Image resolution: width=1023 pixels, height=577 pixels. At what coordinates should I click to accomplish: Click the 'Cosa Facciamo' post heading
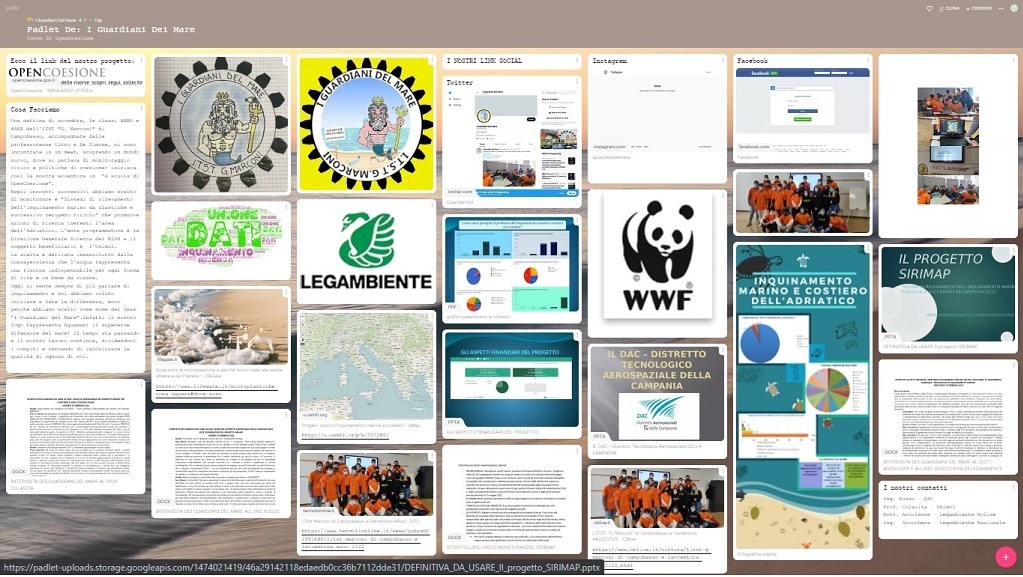[x=35, y=109]
